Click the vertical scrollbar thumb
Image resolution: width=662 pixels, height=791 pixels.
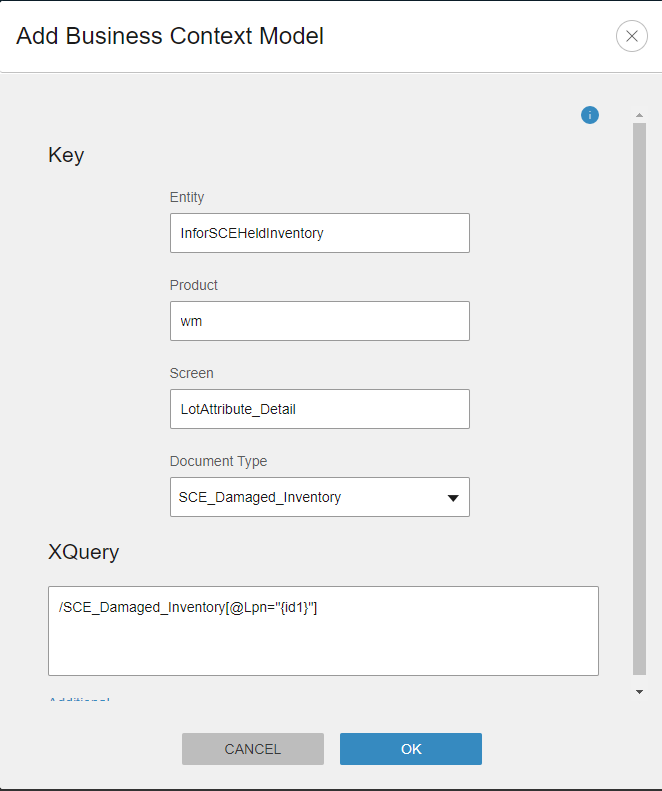(x=640, y=400)
